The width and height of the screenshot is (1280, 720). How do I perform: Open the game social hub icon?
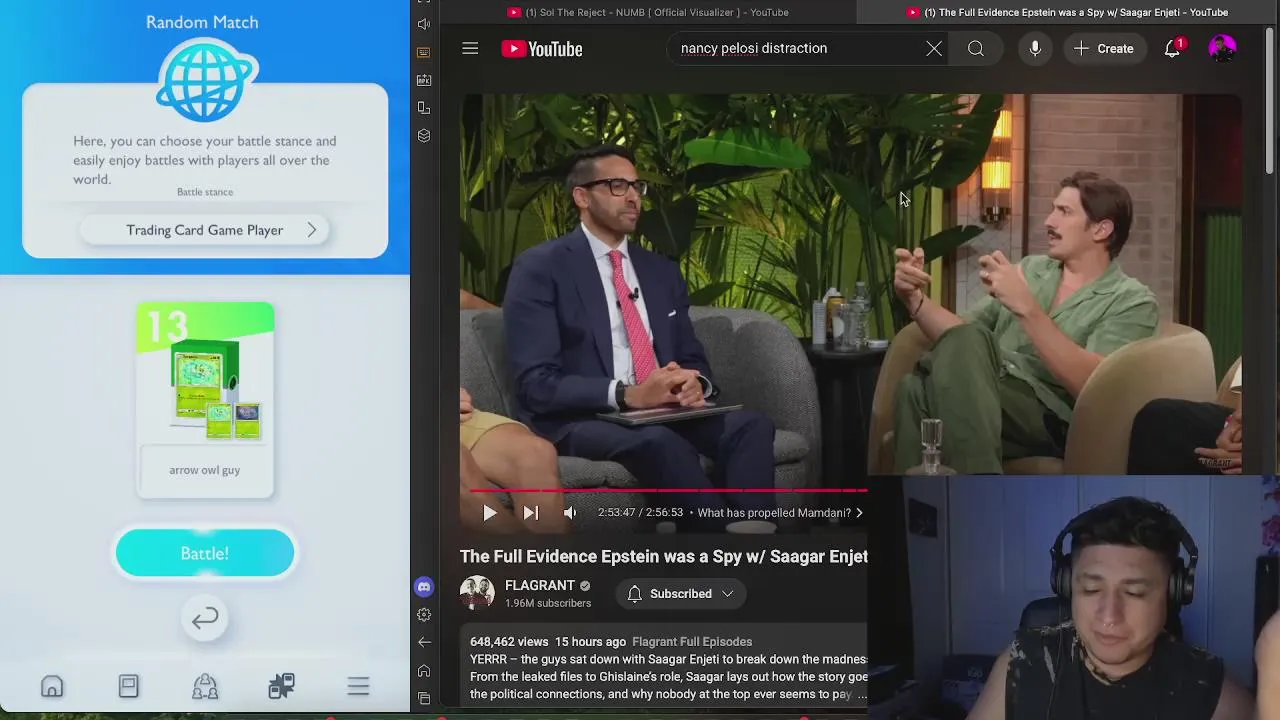coord(205,686)
